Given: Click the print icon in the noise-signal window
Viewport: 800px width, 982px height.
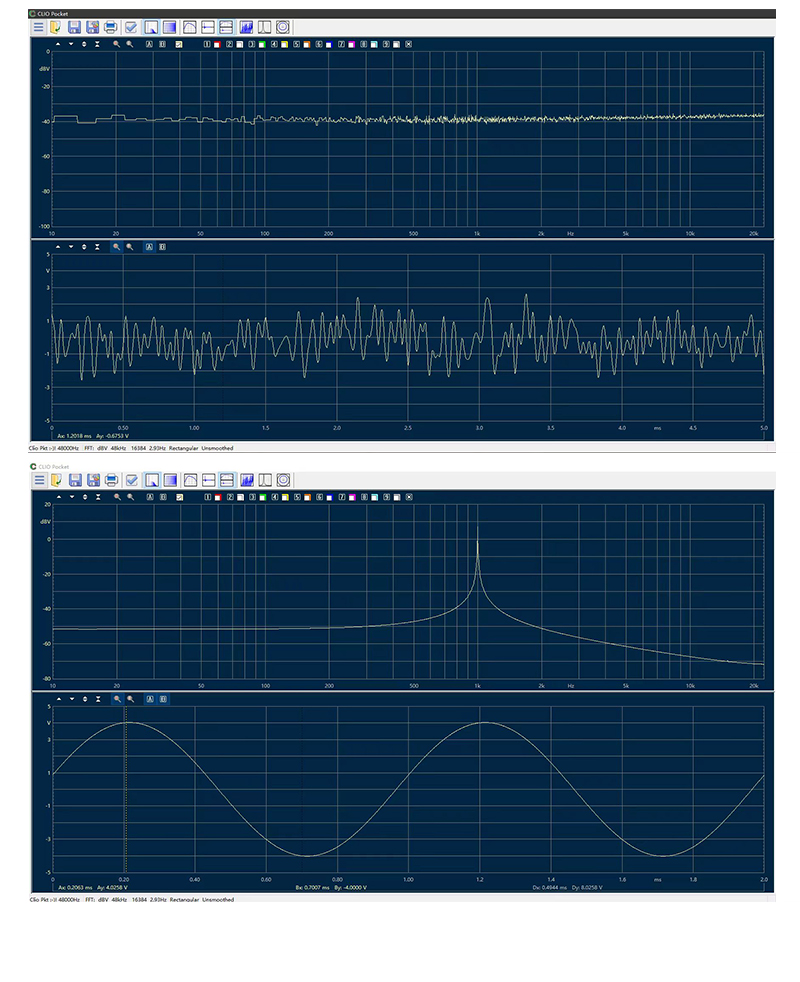Looking at the screenshot, I should [x=111, y=27].
